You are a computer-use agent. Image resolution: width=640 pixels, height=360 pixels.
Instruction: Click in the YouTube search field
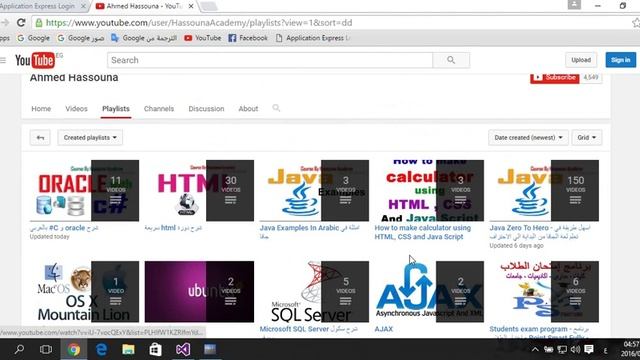pos(270,60)
